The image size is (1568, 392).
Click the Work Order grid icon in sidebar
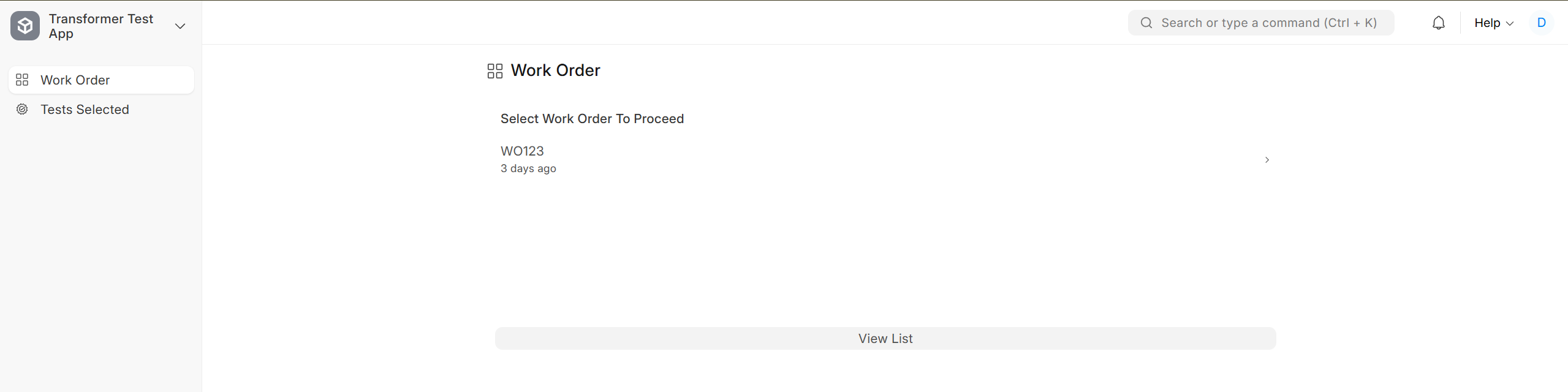click(x=22, y=80)
